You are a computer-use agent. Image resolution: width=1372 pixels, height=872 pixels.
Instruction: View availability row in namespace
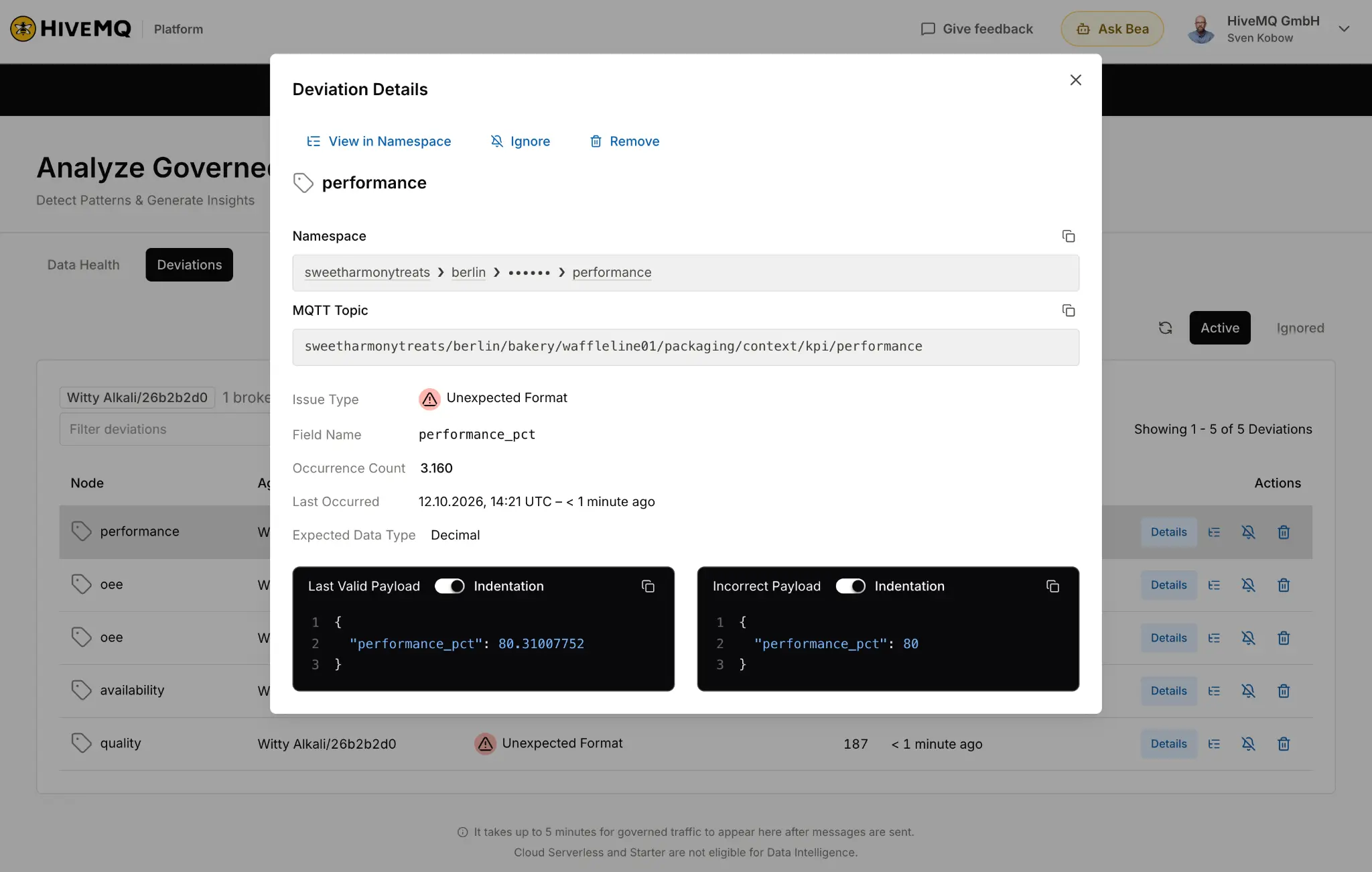(x=1214, y=691)
